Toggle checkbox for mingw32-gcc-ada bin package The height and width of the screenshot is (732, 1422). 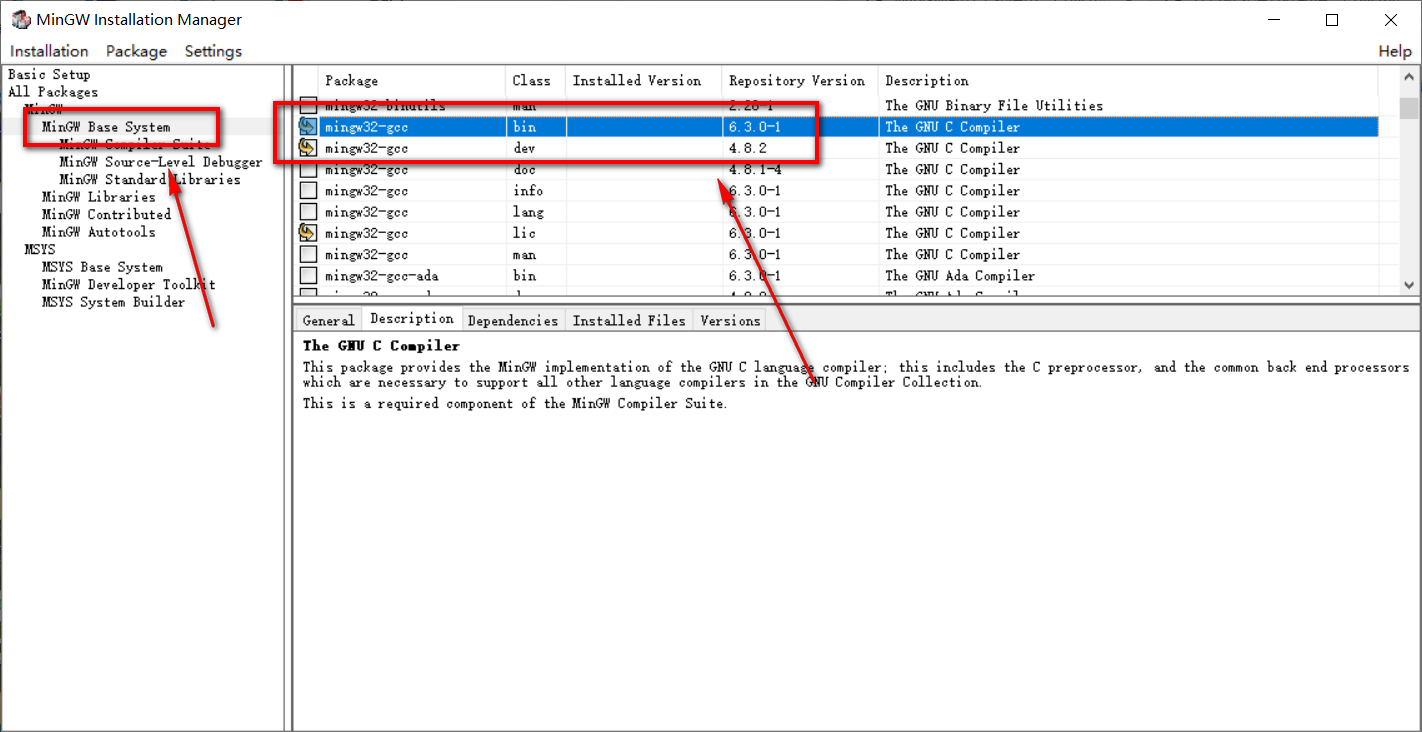pyautogui.click(x=308, y=275)
